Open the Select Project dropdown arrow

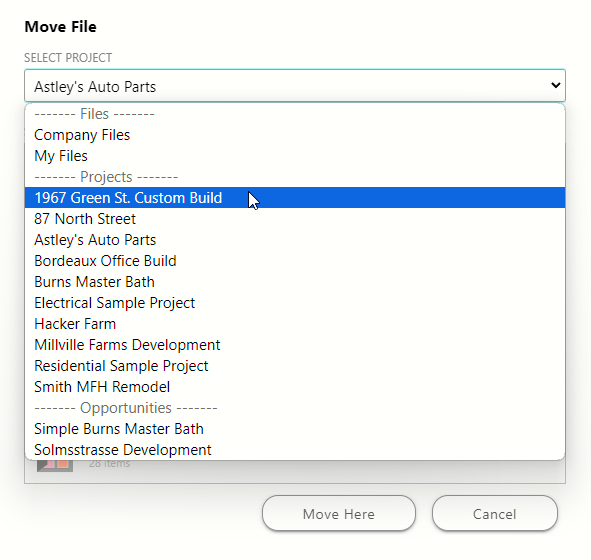(555, 86)
